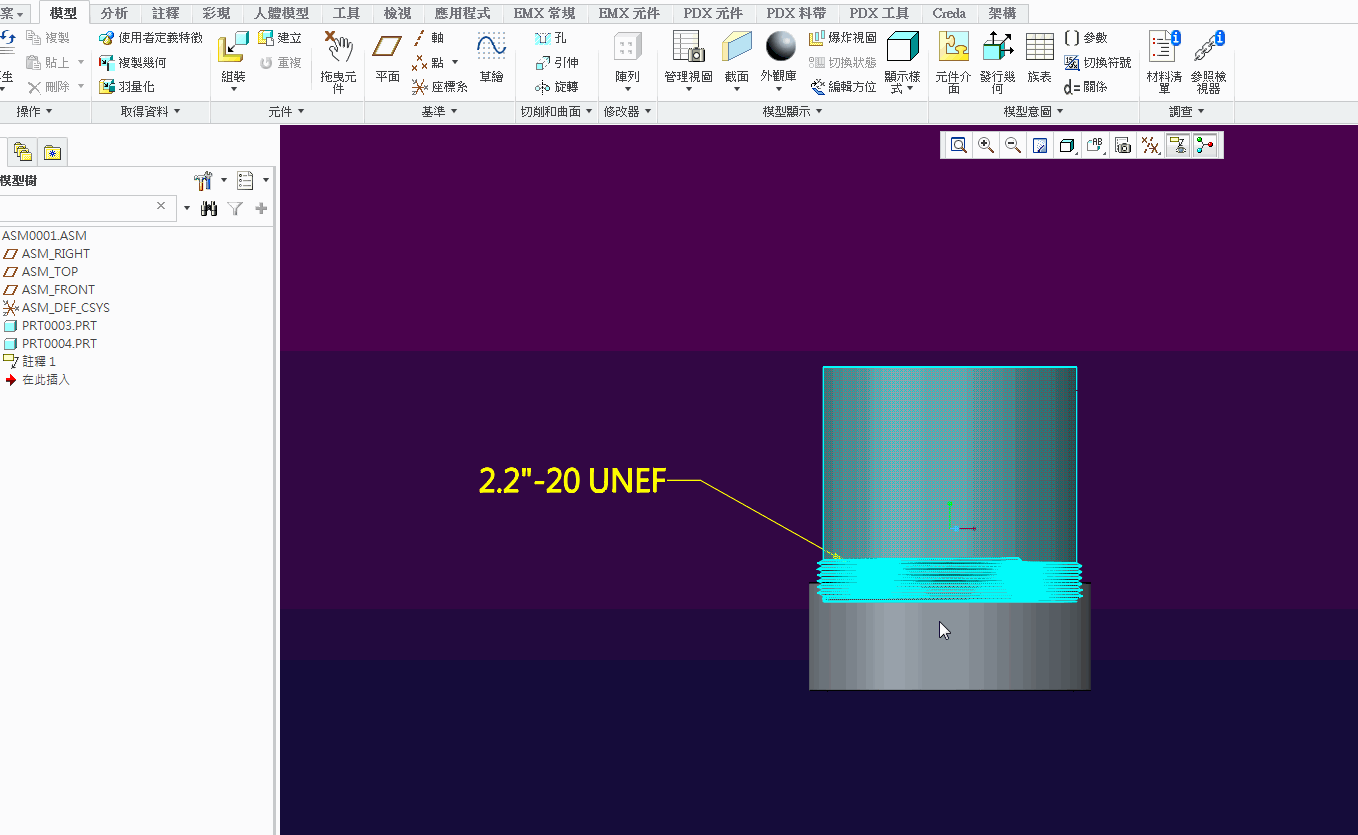Switch to the 工具 (Tools) ribbon tab

point(347,13)
